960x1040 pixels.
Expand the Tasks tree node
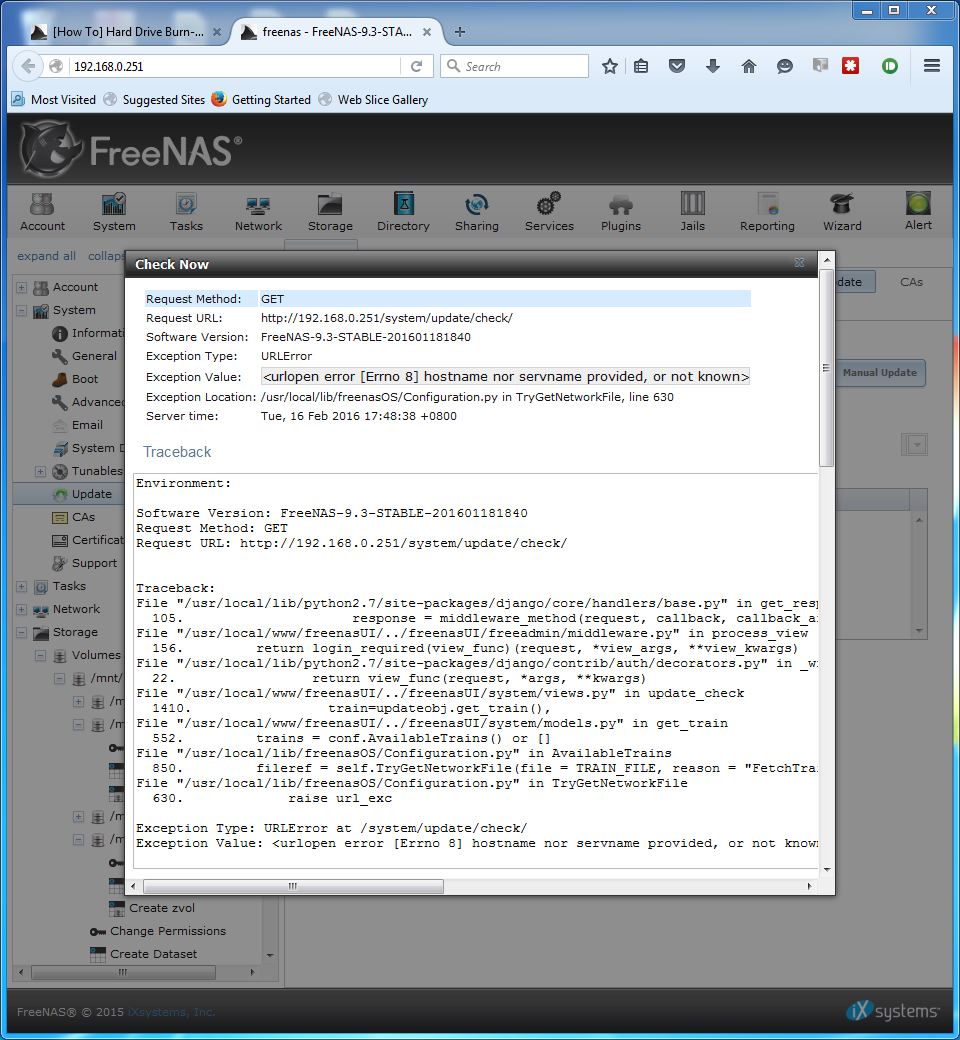click(22, 586)
